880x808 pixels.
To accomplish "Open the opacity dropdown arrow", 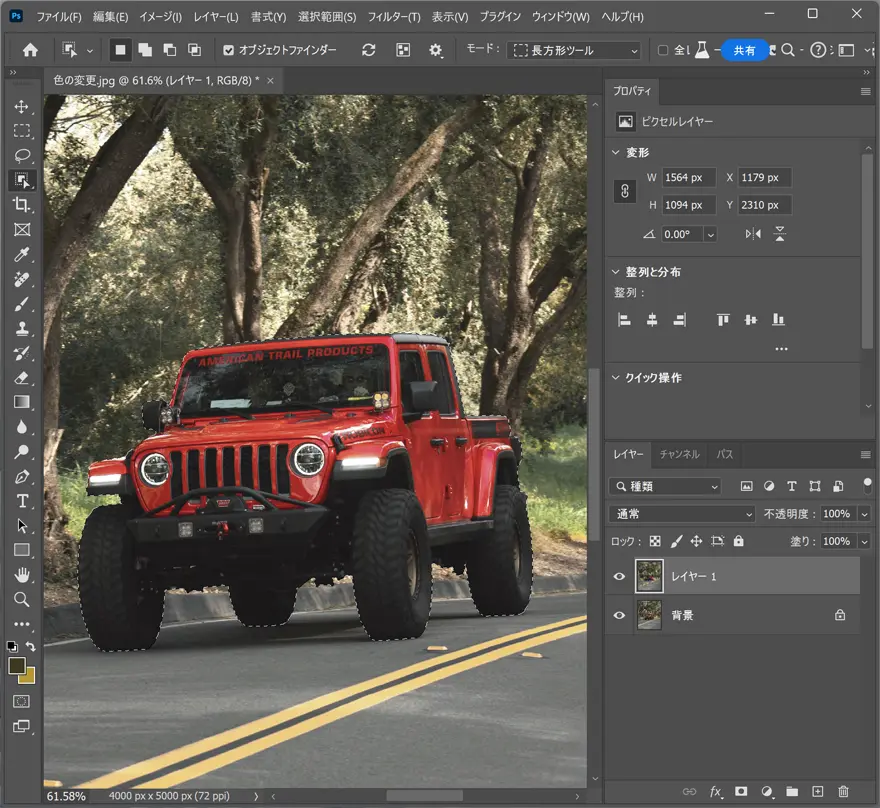I will pyautogui.click(x=864, y=514).
